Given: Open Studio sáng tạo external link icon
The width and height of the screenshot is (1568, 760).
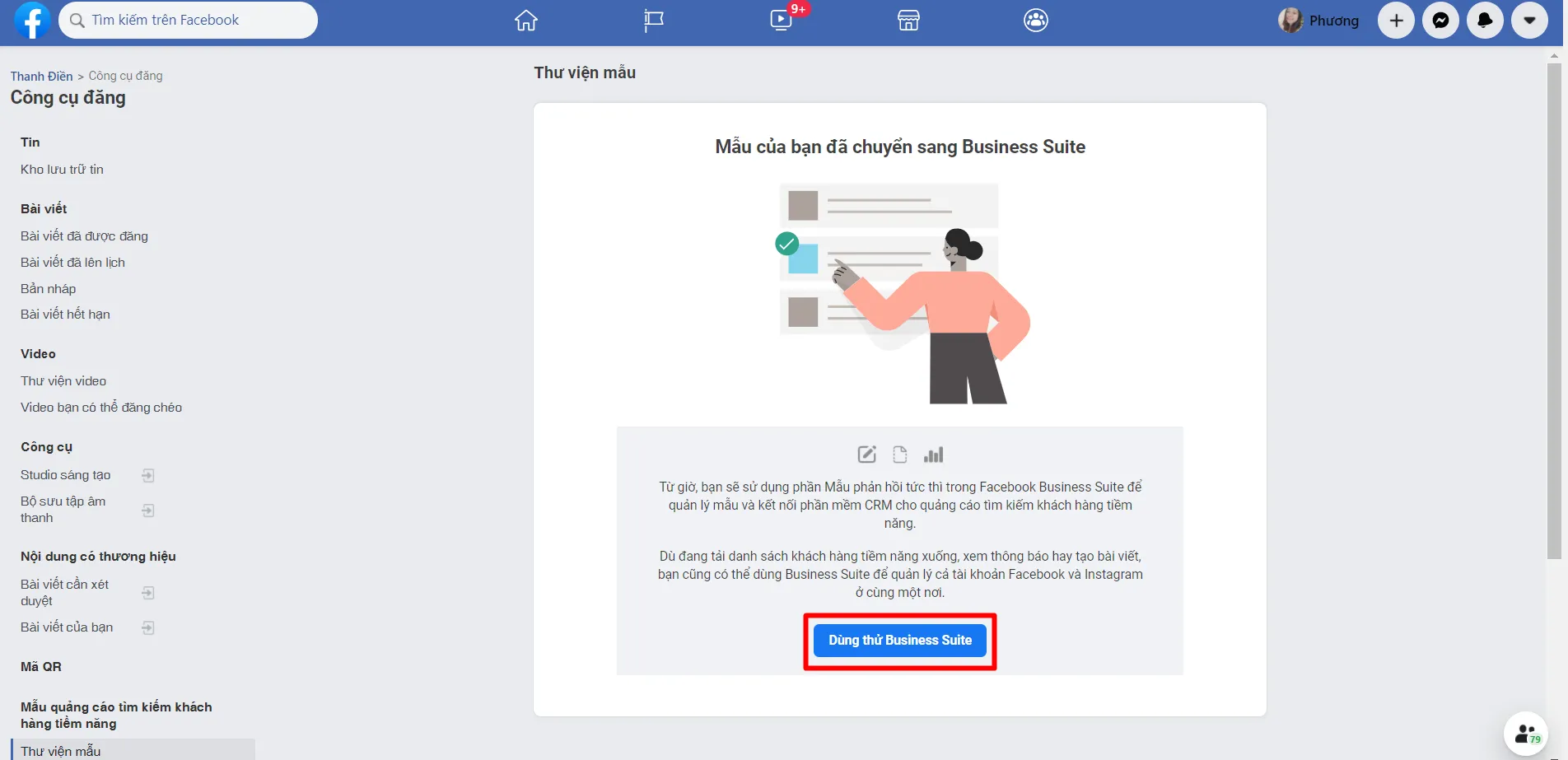Looking at the screenshot, I should pyautogui.click(x=148, y=475).
